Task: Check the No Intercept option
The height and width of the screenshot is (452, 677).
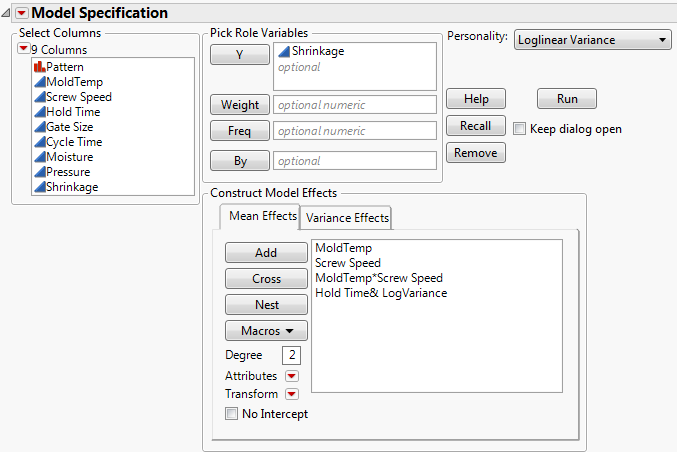Action: coord(232,414)
